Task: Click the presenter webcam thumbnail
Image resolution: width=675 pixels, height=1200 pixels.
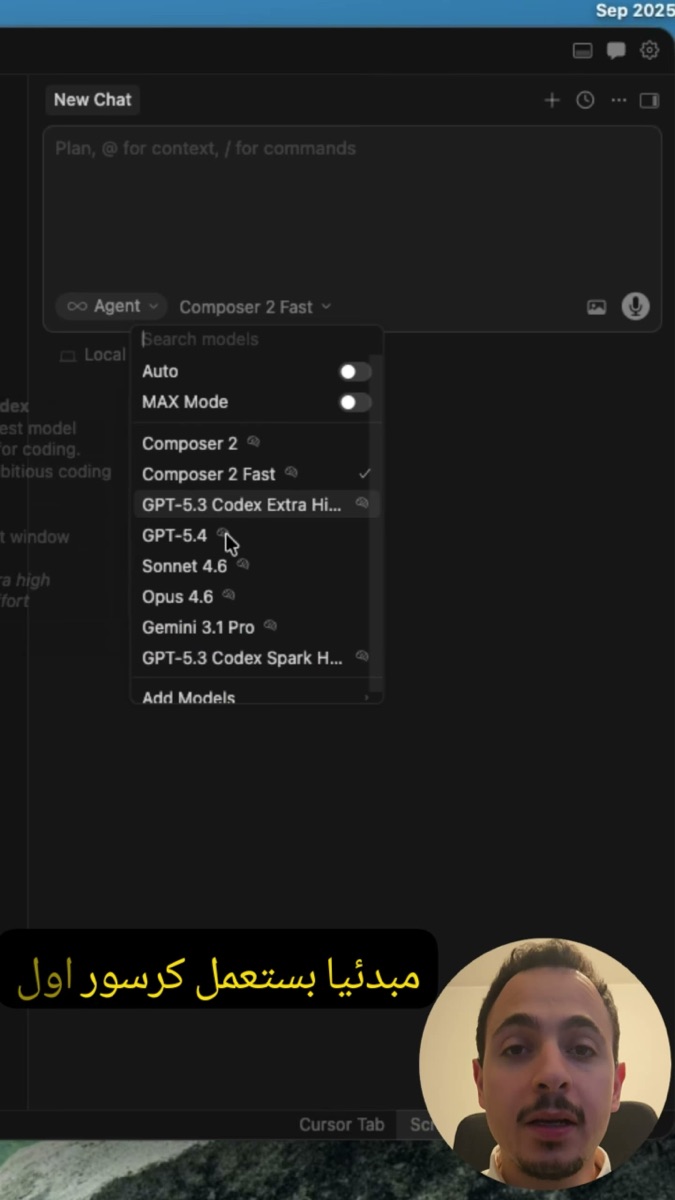Action: point(546,1063)
